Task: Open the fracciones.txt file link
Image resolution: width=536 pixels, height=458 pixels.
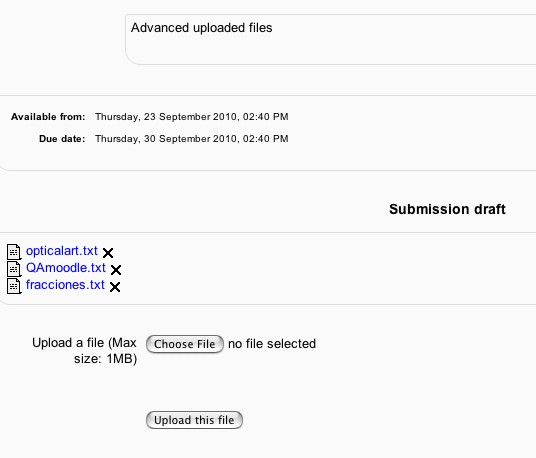Action: 65,285
